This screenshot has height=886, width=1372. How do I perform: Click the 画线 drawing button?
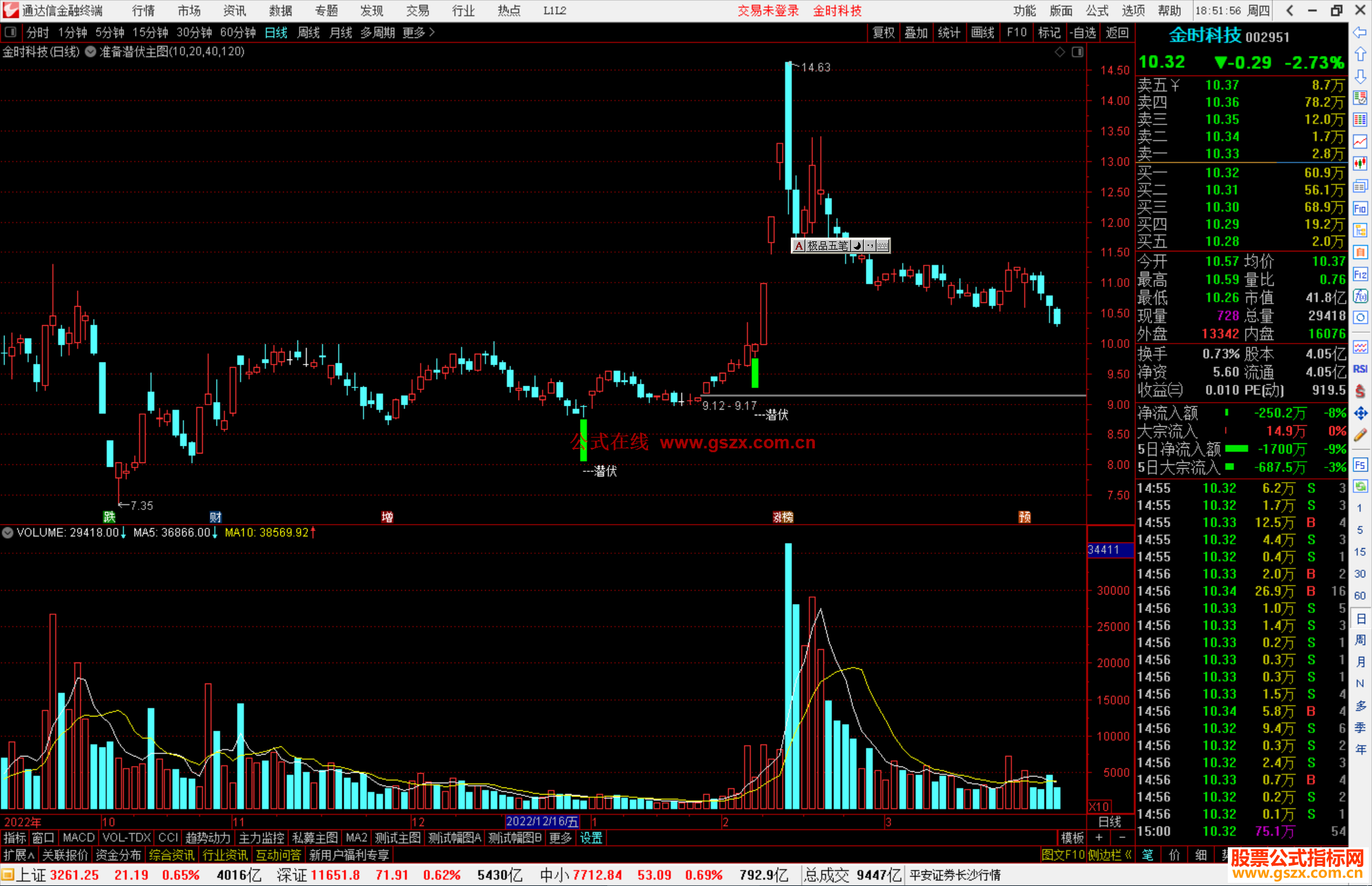pyautogui.click(x=982, y=32)
